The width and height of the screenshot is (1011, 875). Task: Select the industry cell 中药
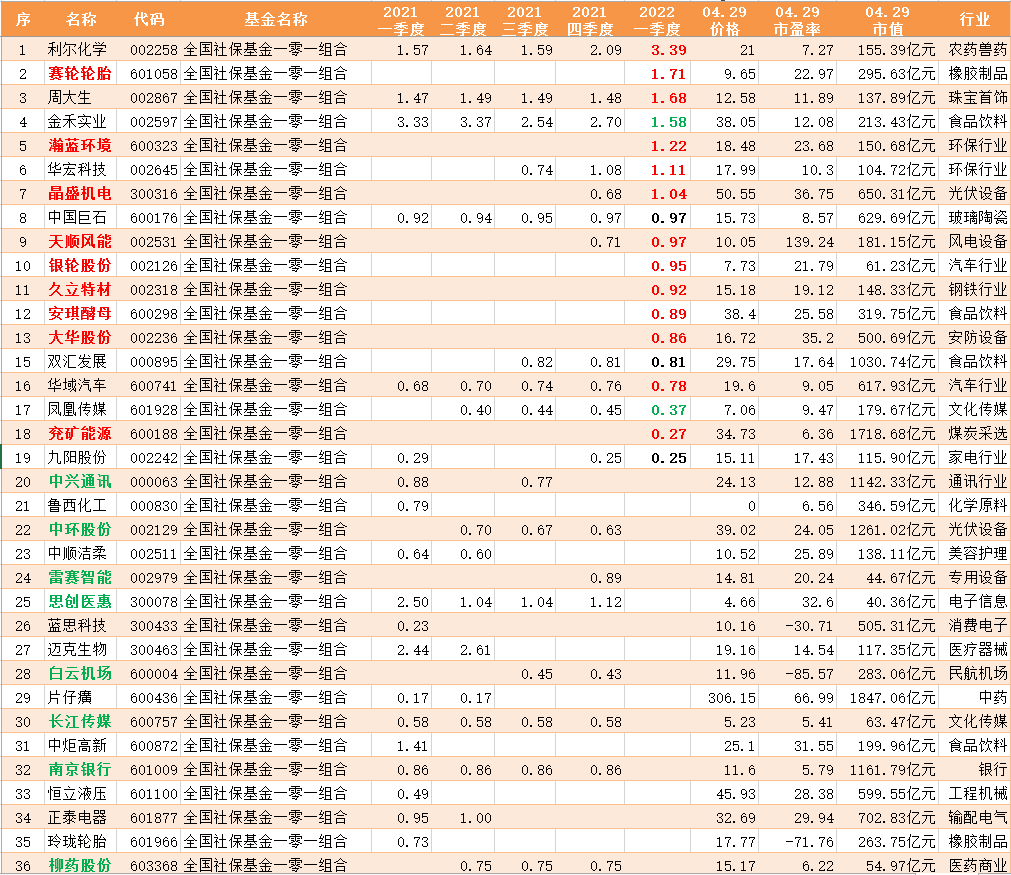tap(992, 698)
